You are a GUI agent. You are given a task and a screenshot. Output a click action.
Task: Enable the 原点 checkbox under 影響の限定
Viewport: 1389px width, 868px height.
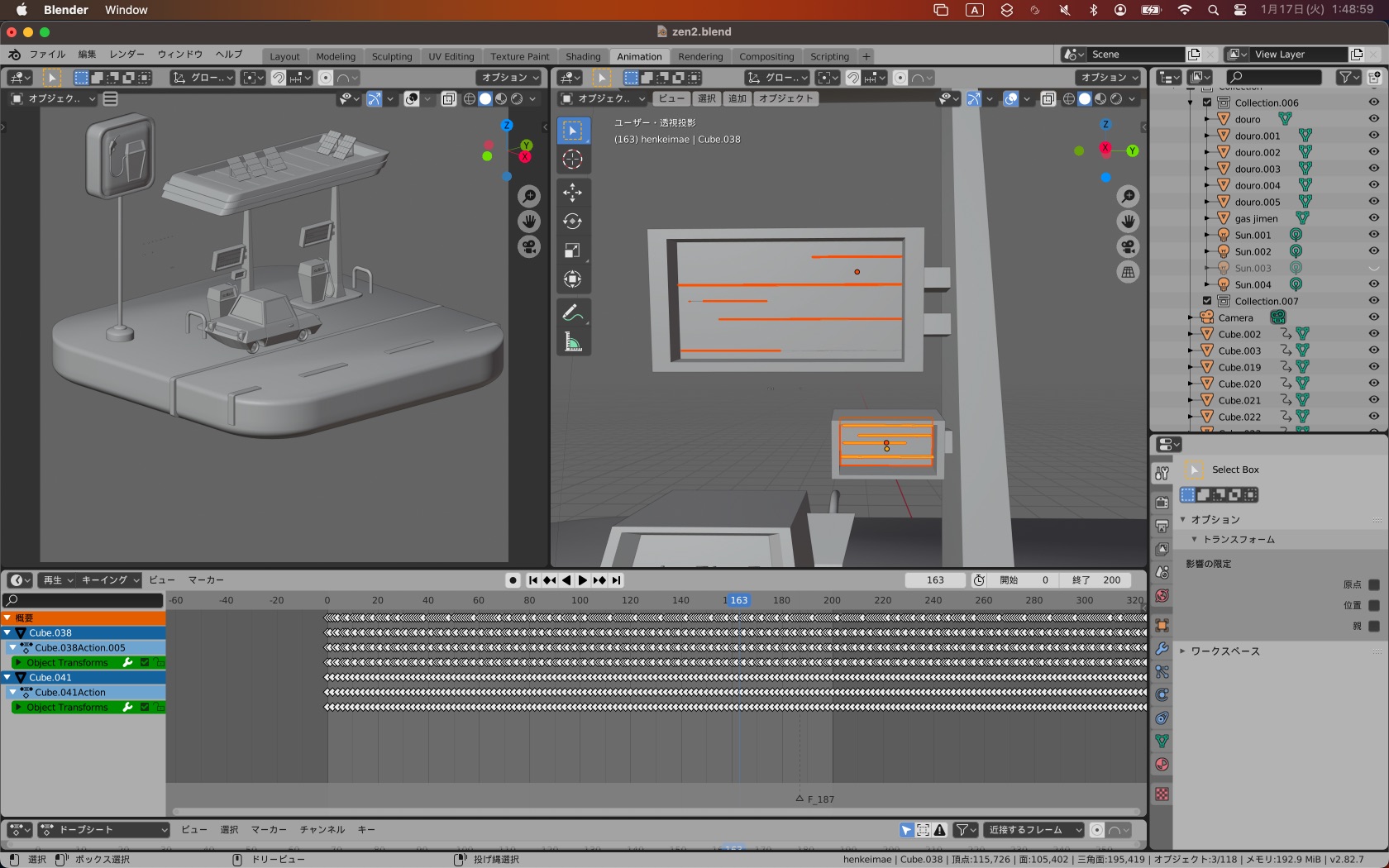tap(1374, 584)
